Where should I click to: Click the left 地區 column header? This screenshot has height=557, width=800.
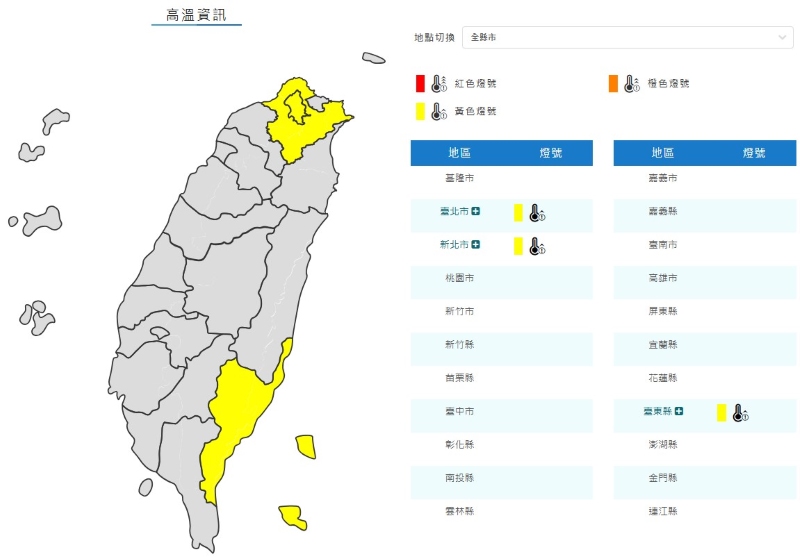click(460, 153)
